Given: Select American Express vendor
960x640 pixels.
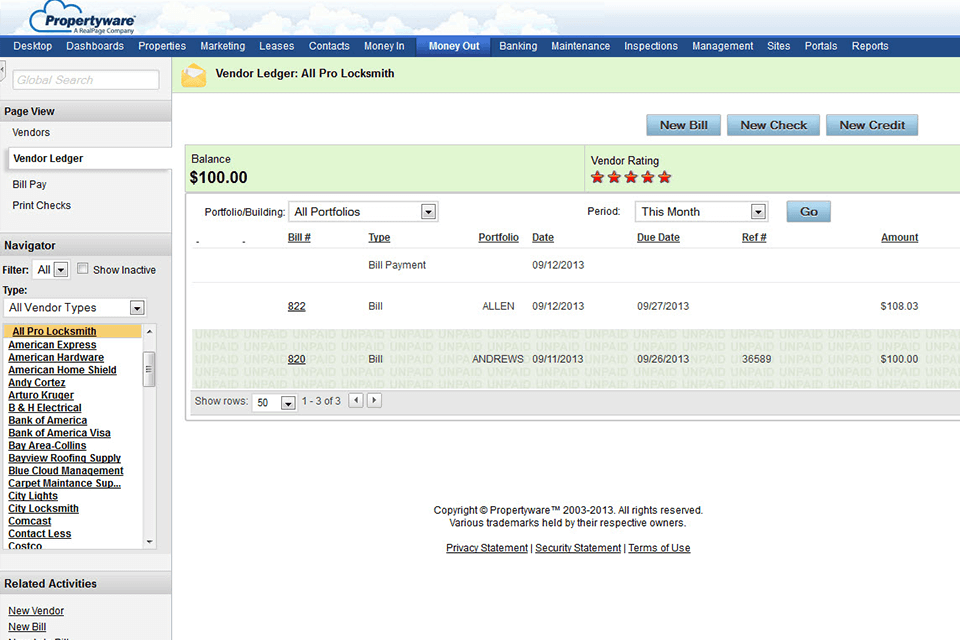Looking at the screenshot, I should (x=52, y=345).
